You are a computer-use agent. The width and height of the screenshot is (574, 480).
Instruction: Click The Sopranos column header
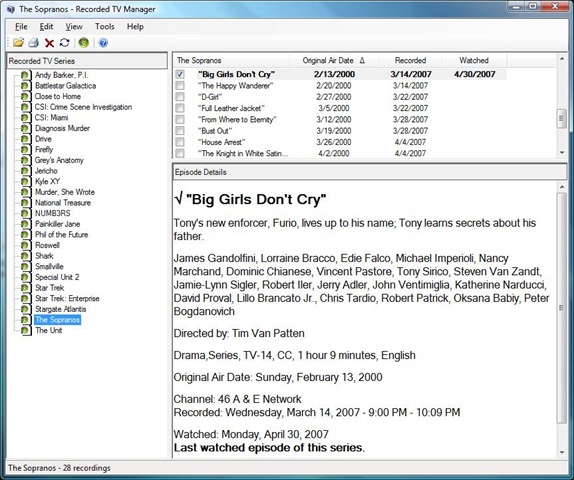[x=231, y=60]
